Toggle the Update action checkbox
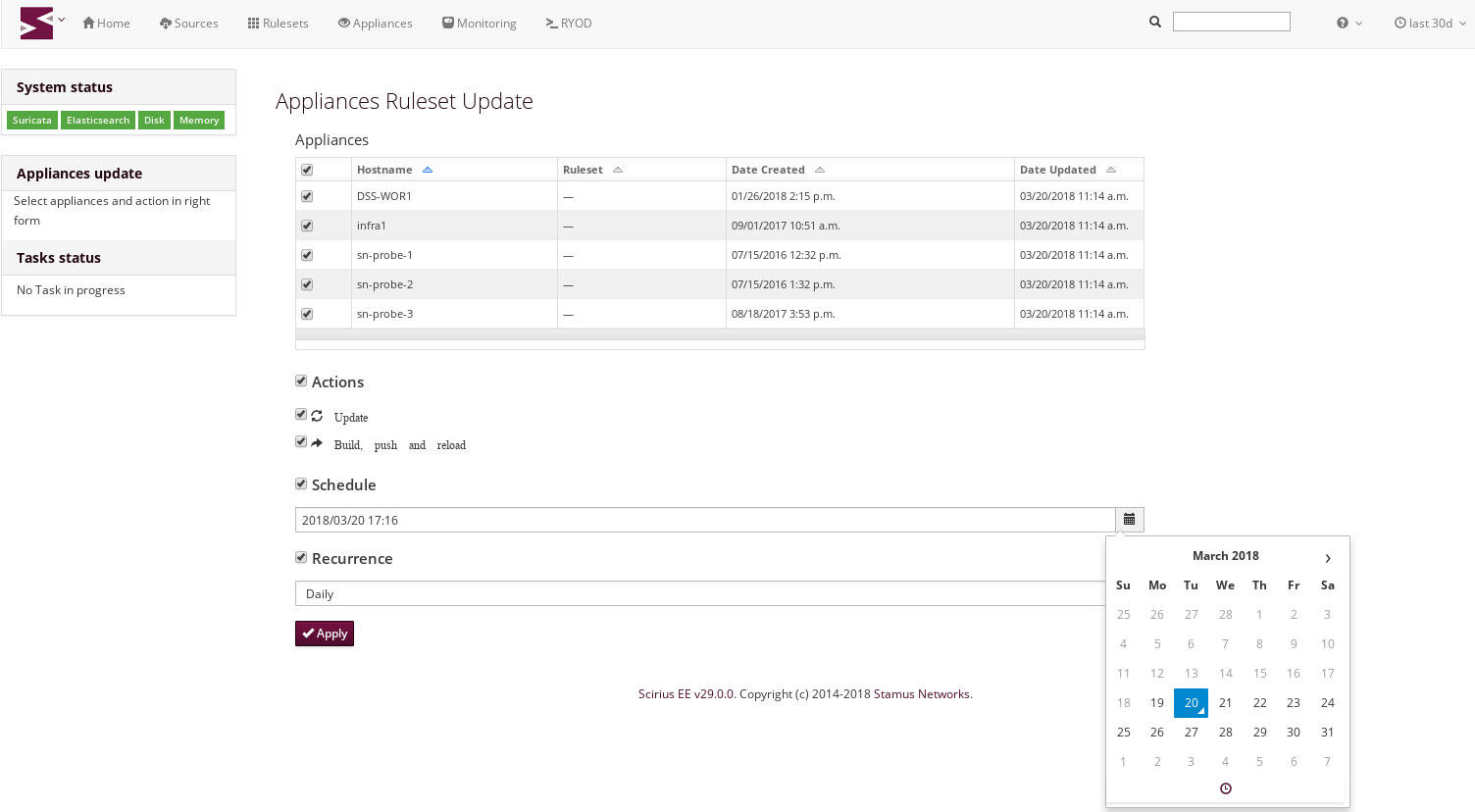 pos(301,414)
